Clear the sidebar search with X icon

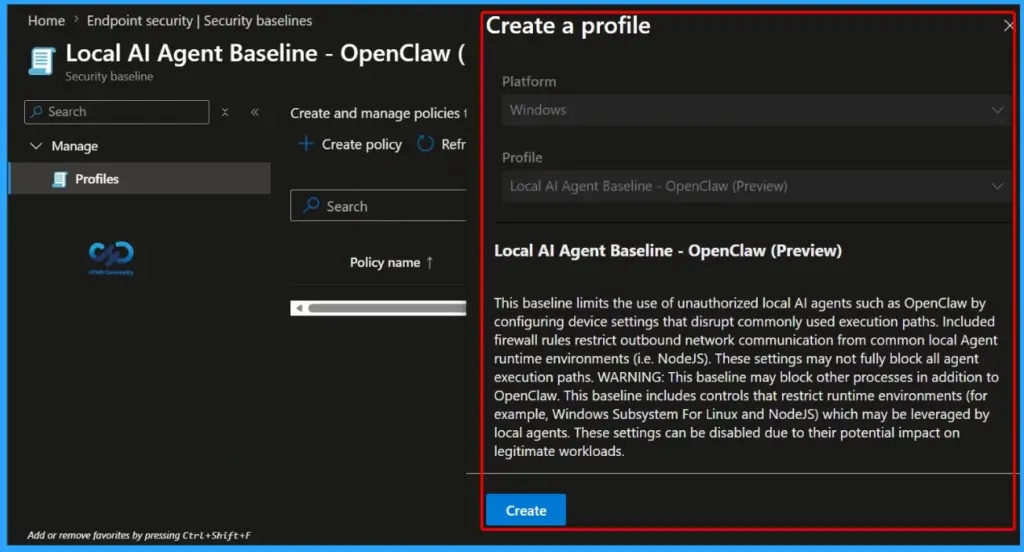point(225,112)
